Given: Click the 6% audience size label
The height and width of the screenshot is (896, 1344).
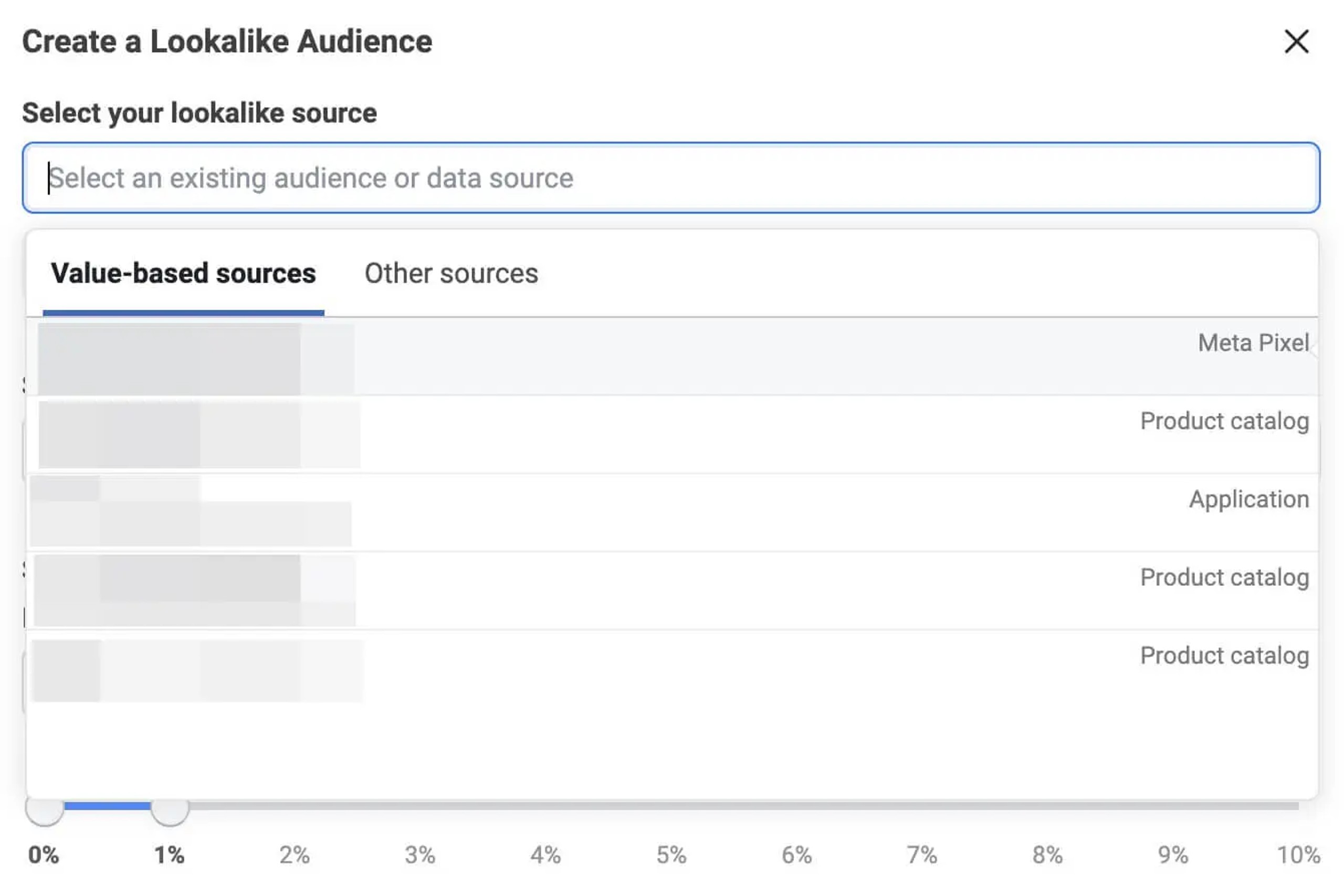Looking at the screenshot, I should click(796, 856).
